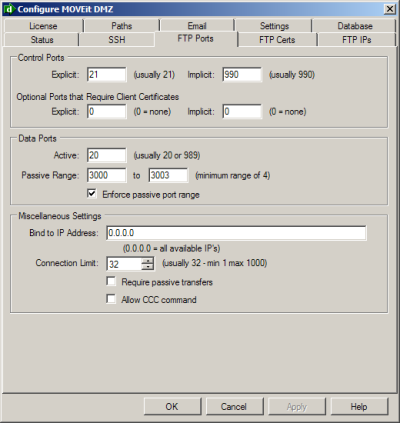The height and width of the screenshot is (423, 400).
Task: Click the Passive Range end field 3003
Action: 168,175
